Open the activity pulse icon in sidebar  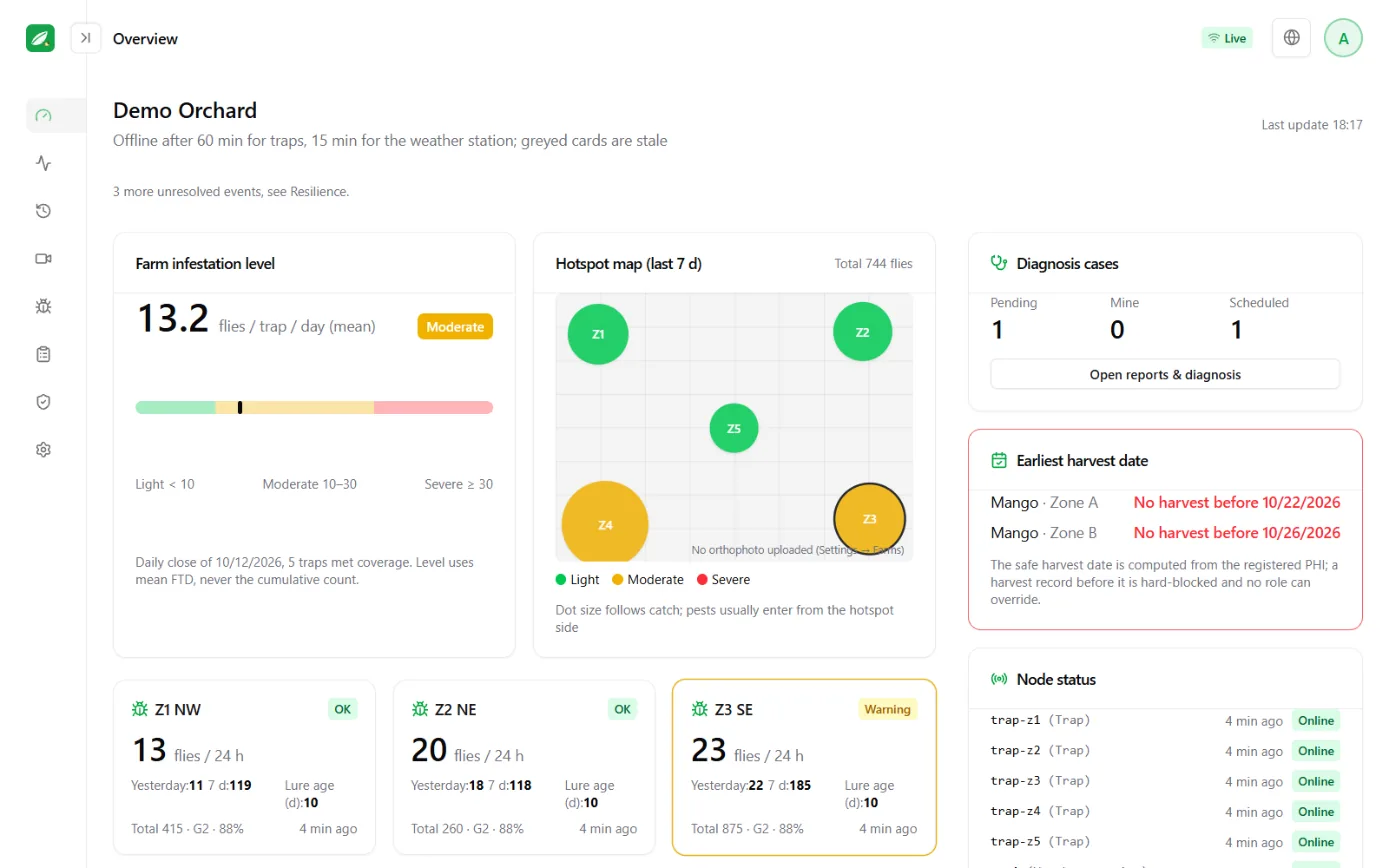(x=43, y=163)
